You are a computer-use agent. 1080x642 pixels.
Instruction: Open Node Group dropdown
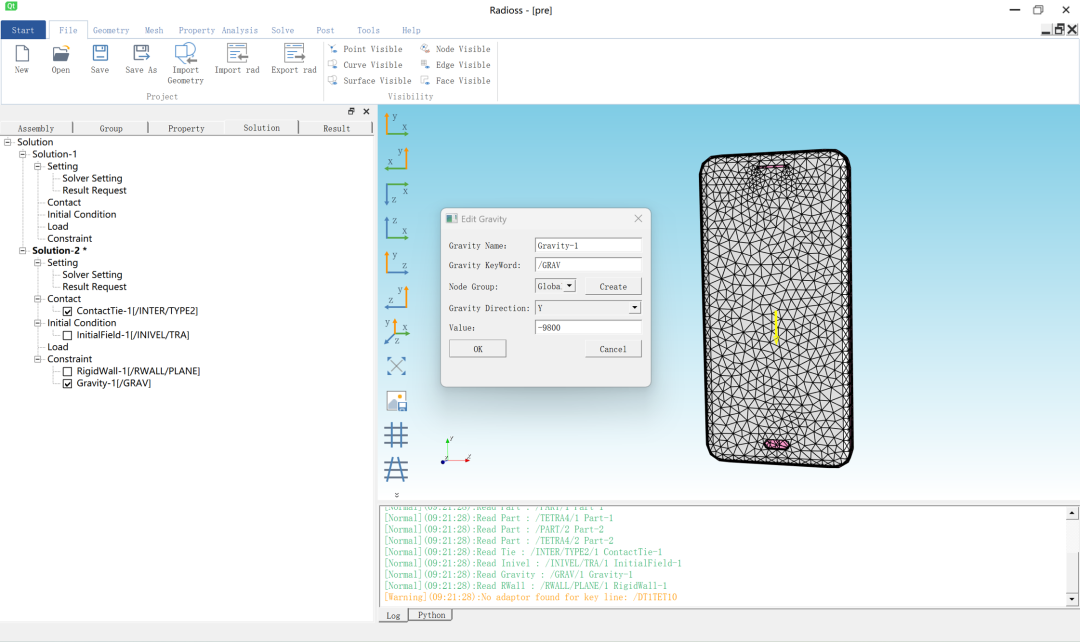click(x=569, y=286)
